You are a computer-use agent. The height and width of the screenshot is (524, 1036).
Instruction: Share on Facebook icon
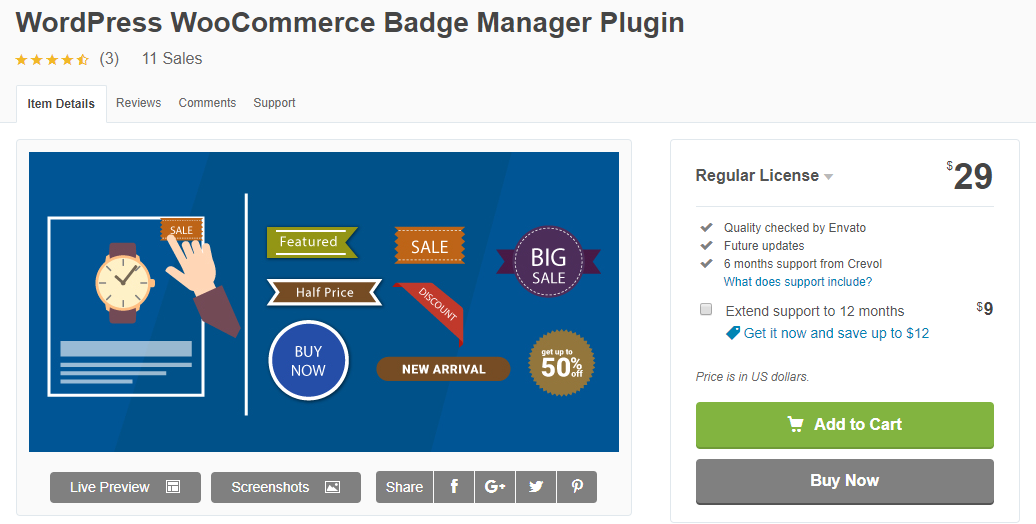454,487
